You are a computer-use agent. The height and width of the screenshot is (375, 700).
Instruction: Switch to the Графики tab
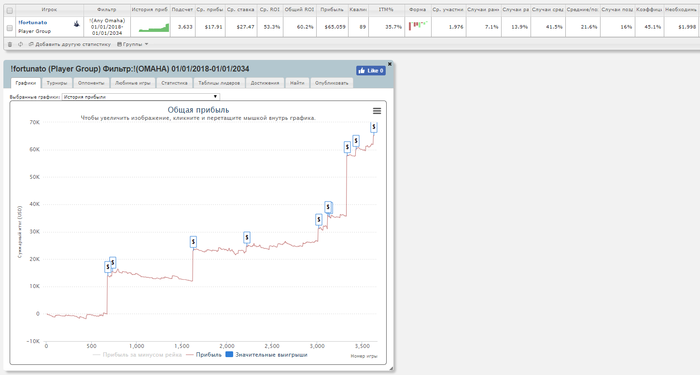click(25, 83)
